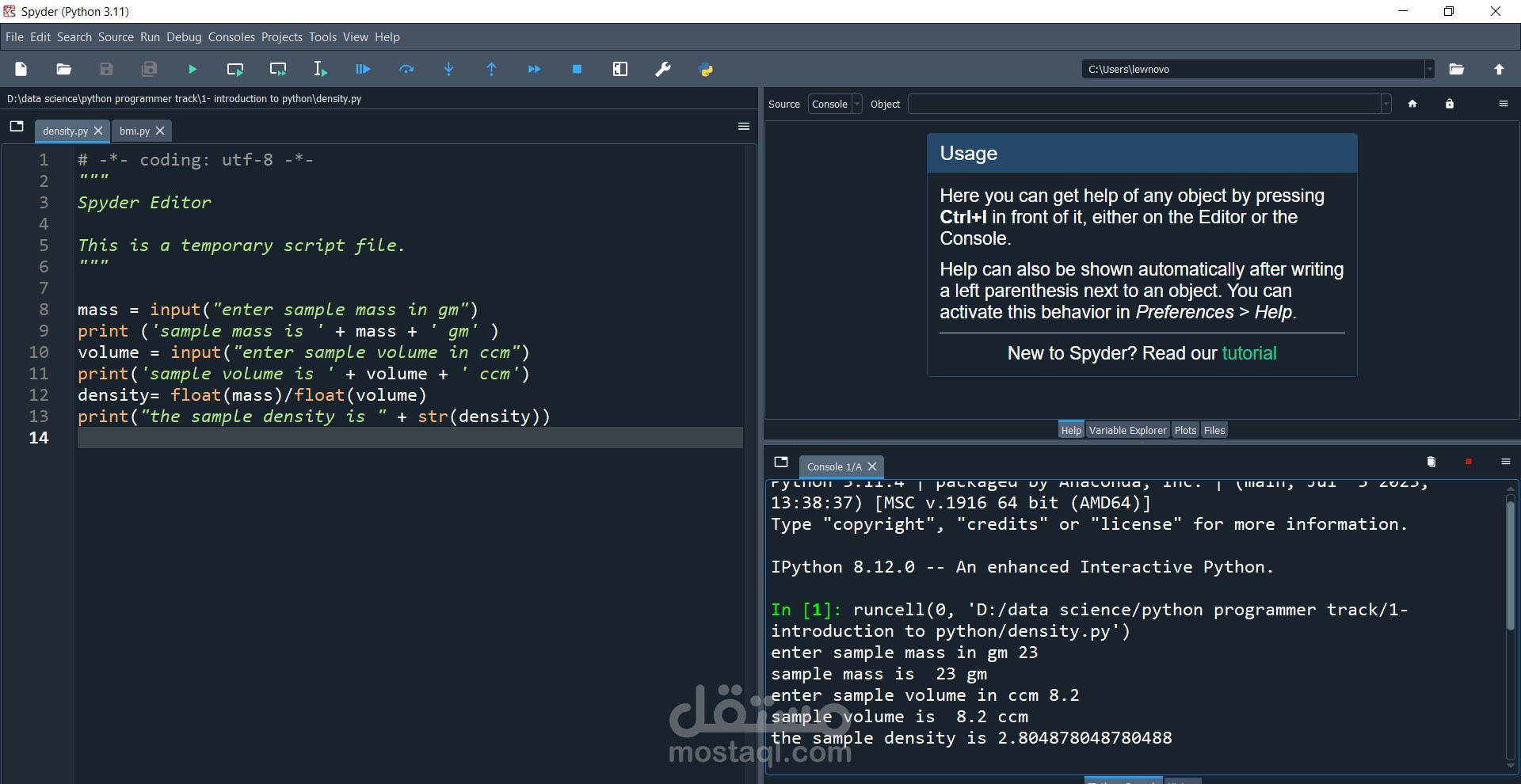
Task: Open the editor's browse tabs icon
Action: click(x=17, y=127)
